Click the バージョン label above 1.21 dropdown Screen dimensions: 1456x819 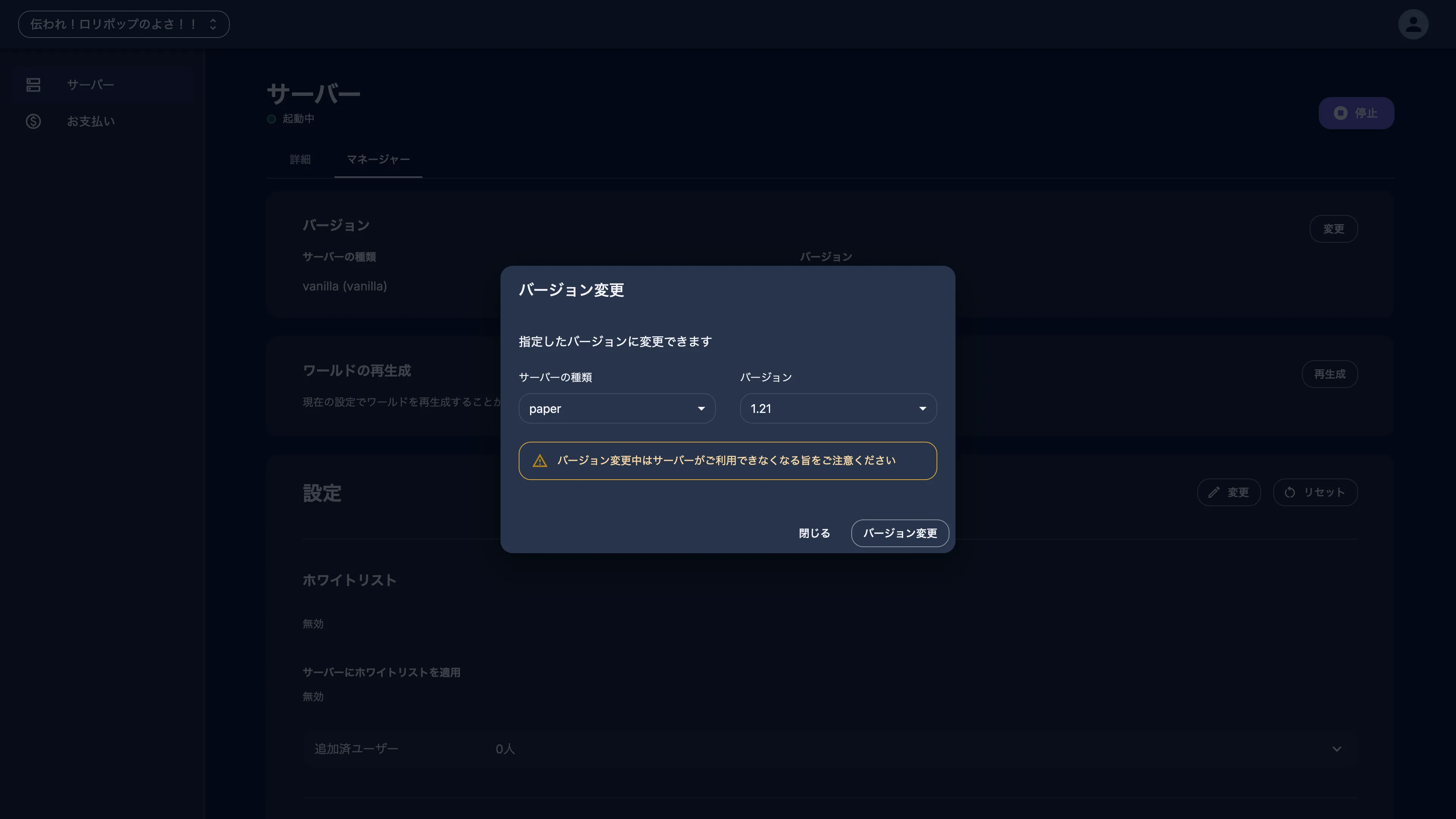[x=766, y=378]
